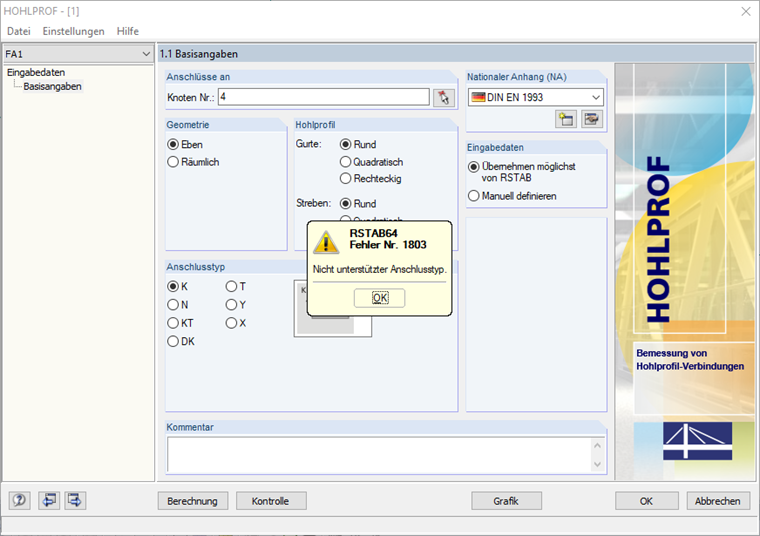The height and width of the screenshot is (536, 760).
Task: Select Räumlich geometry option
Action: pyautogui.click(x=193, y=162)
